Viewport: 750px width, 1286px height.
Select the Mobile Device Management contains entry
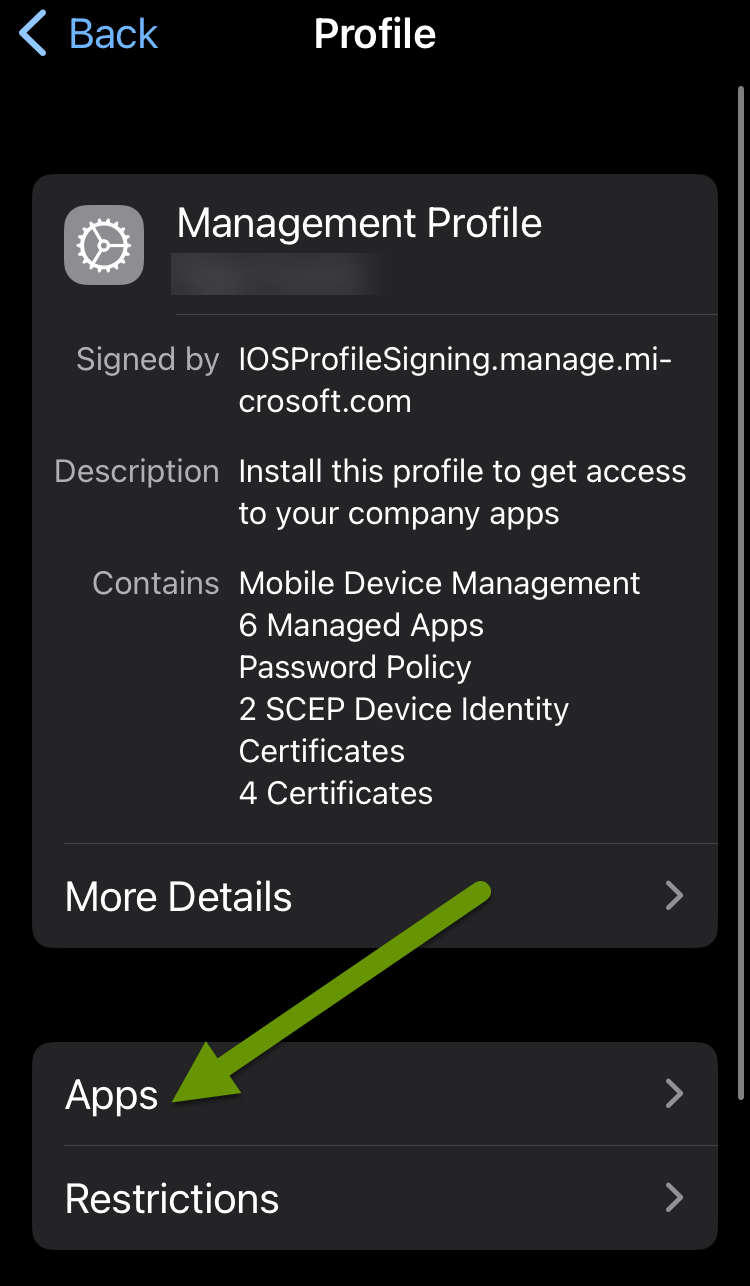tap(438, 583)
